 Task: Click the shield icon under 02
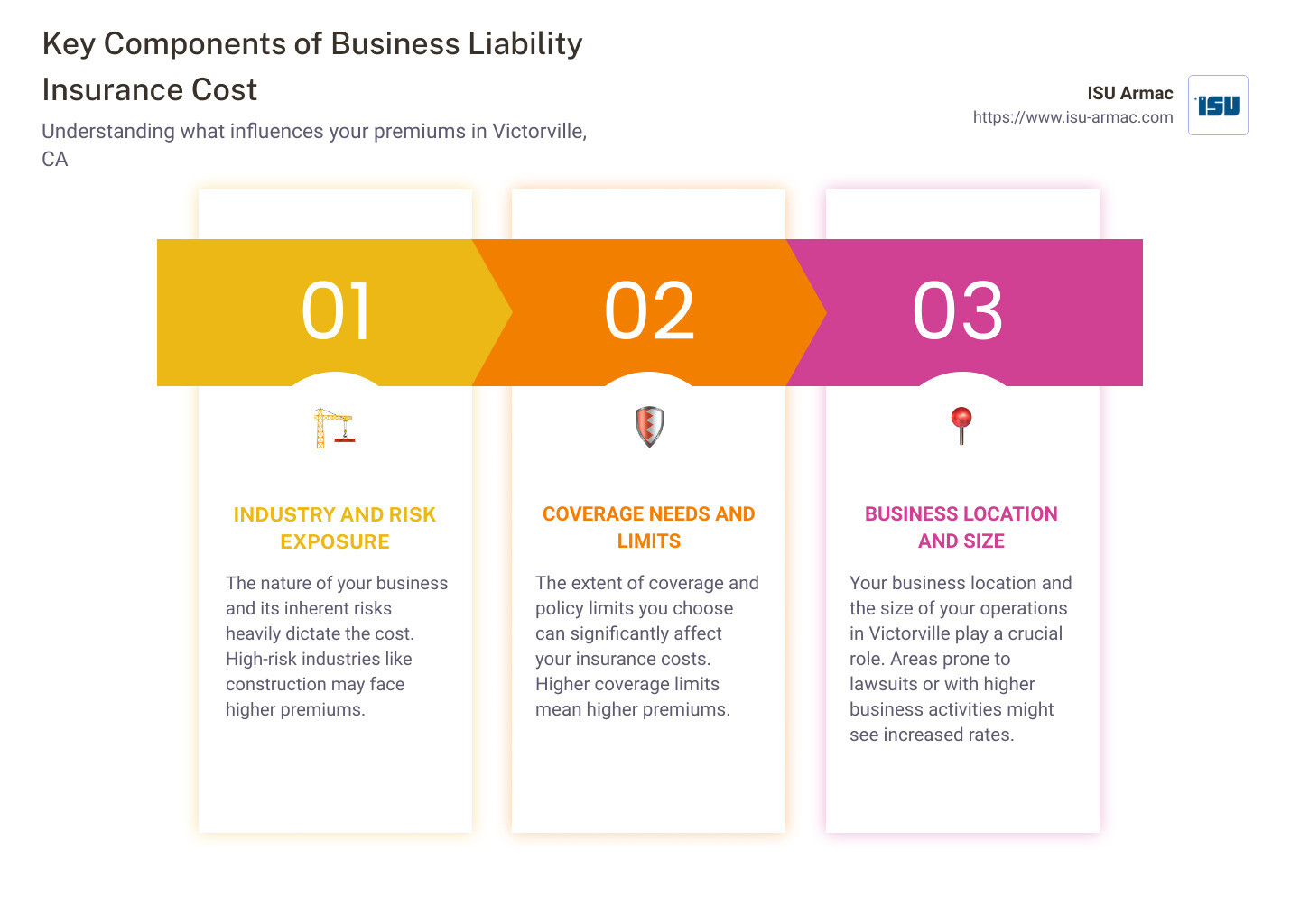[x=649, y=427]
